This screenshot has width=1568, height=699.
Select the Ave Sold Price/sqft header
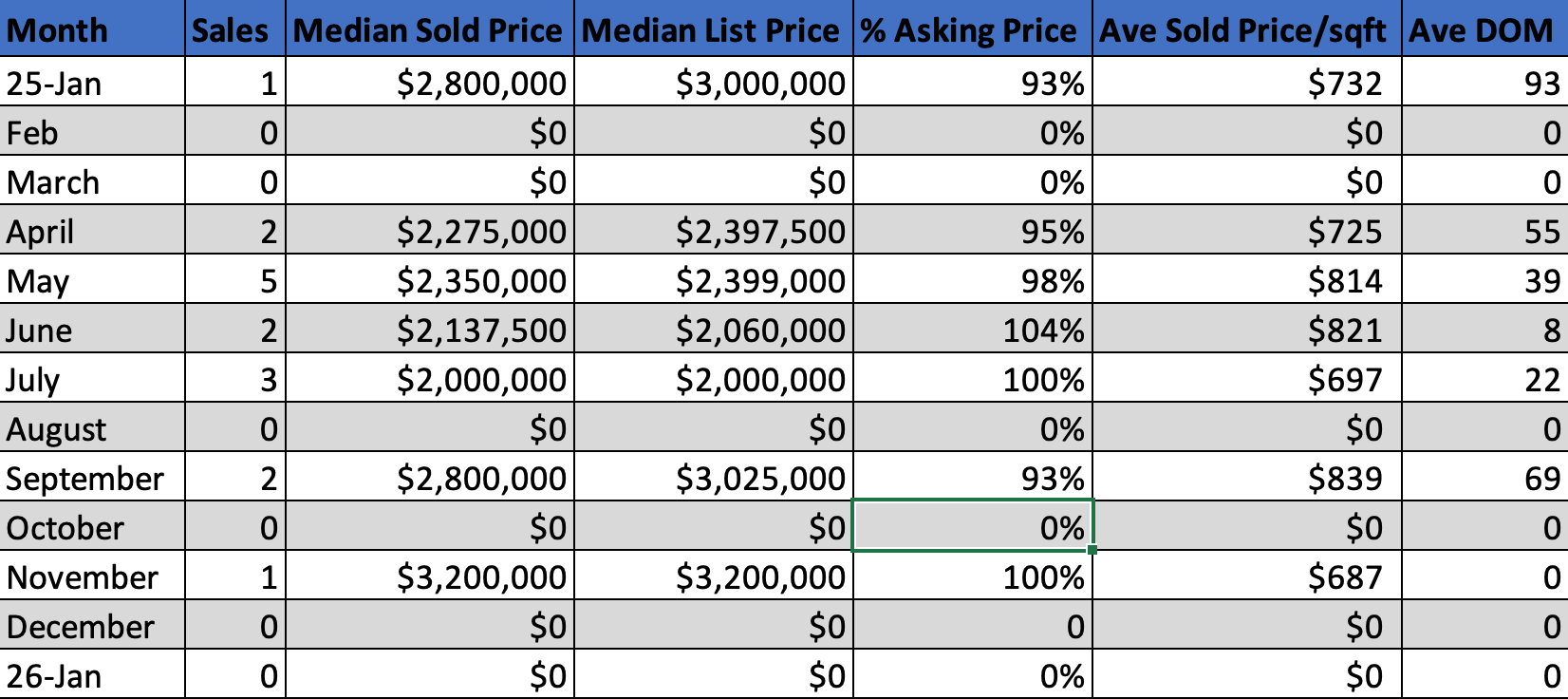pyautogui.click(x=1246, y=30)
